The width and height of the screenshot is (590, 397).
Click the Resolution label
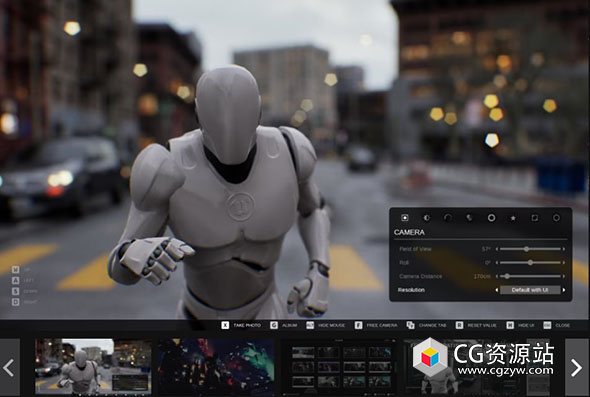click(x=411, y=290)
